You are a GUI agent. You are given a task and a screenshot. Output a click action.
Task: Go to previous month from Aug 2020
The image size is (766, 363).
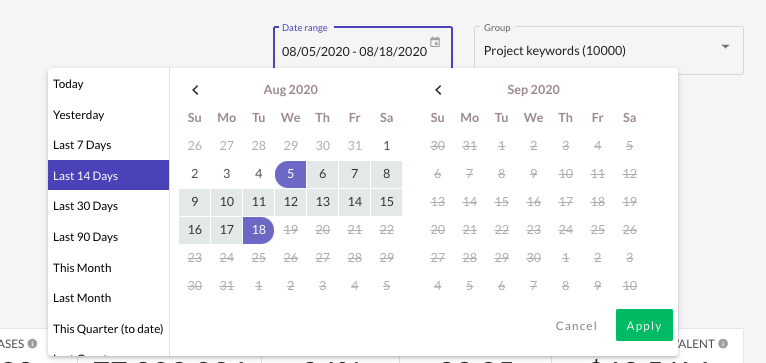pyautogui.click(x=195, y=90)
